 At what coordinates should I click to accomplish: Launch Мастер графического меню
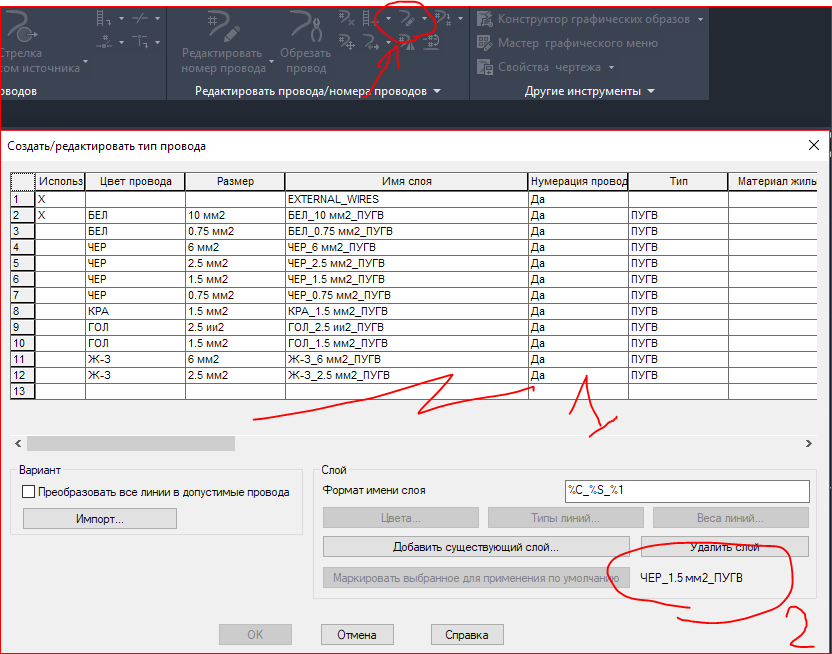[x=483, y=43]
